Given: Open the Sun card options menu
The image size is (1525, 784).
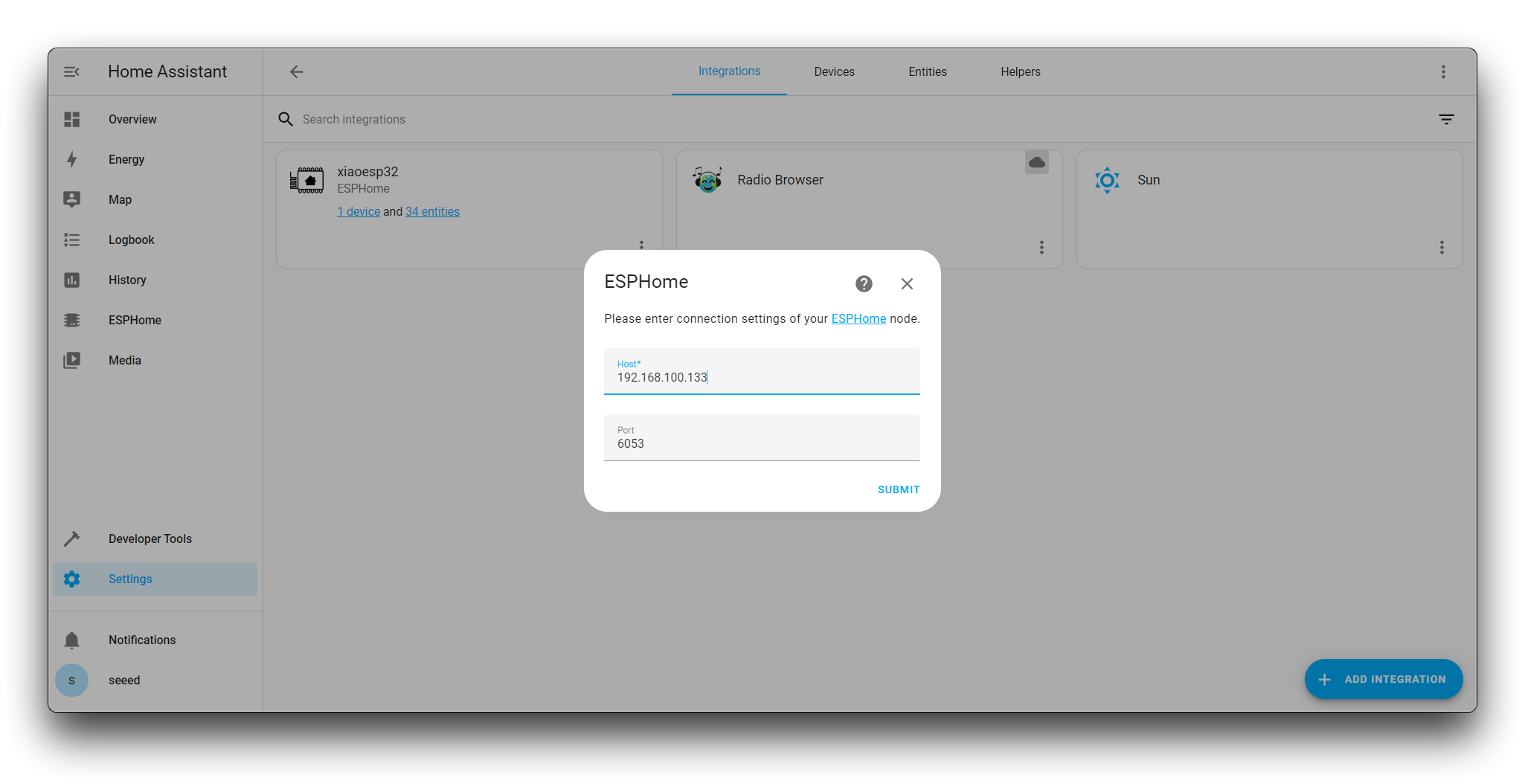Looking at the screenshot, I should 1442,247.
